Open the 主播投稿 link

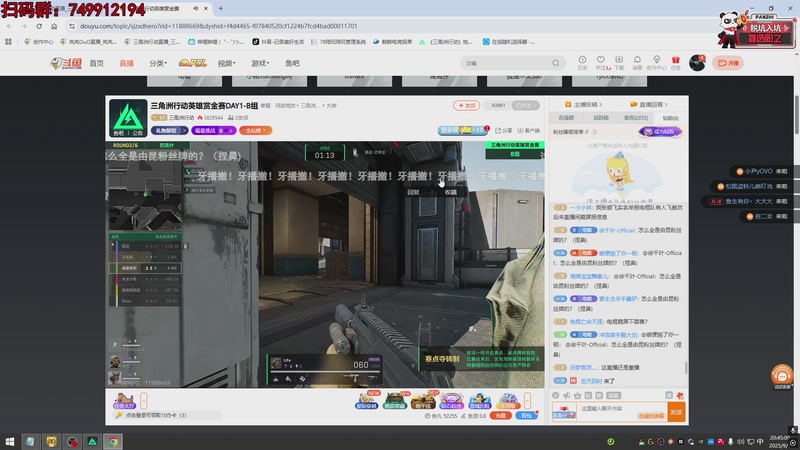[x=583, y=104]
